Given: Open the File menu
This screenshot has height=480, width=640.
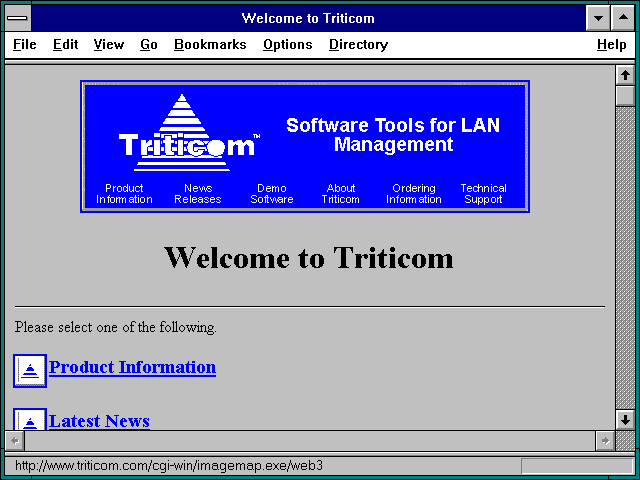Looking at the screenshot, I should coord(24,44).
